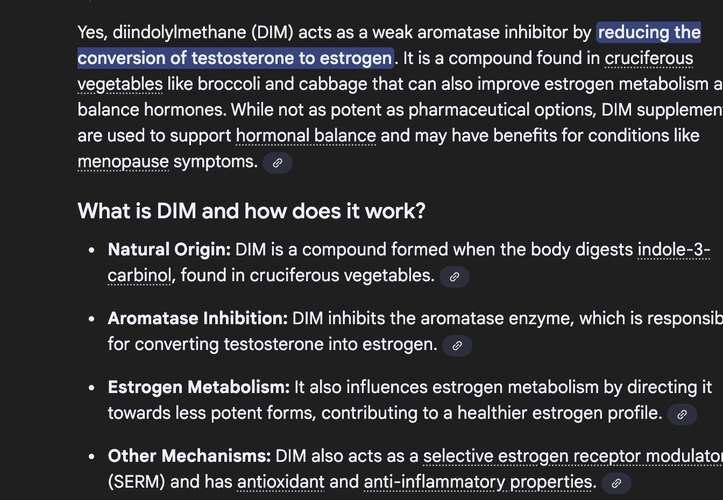Click the Other Mechanisms bold label
723x500 pixels.
(189, 456)
